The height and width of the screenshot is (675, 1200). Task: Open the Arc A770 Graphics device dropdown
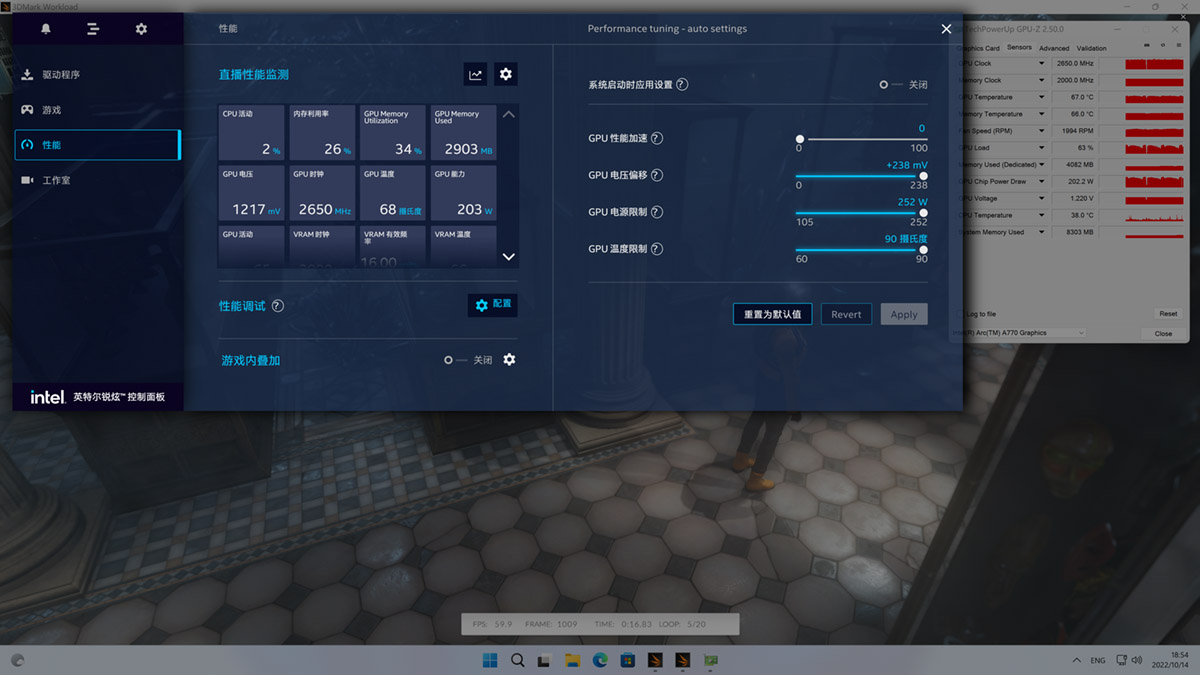(x=1080, y=333)
